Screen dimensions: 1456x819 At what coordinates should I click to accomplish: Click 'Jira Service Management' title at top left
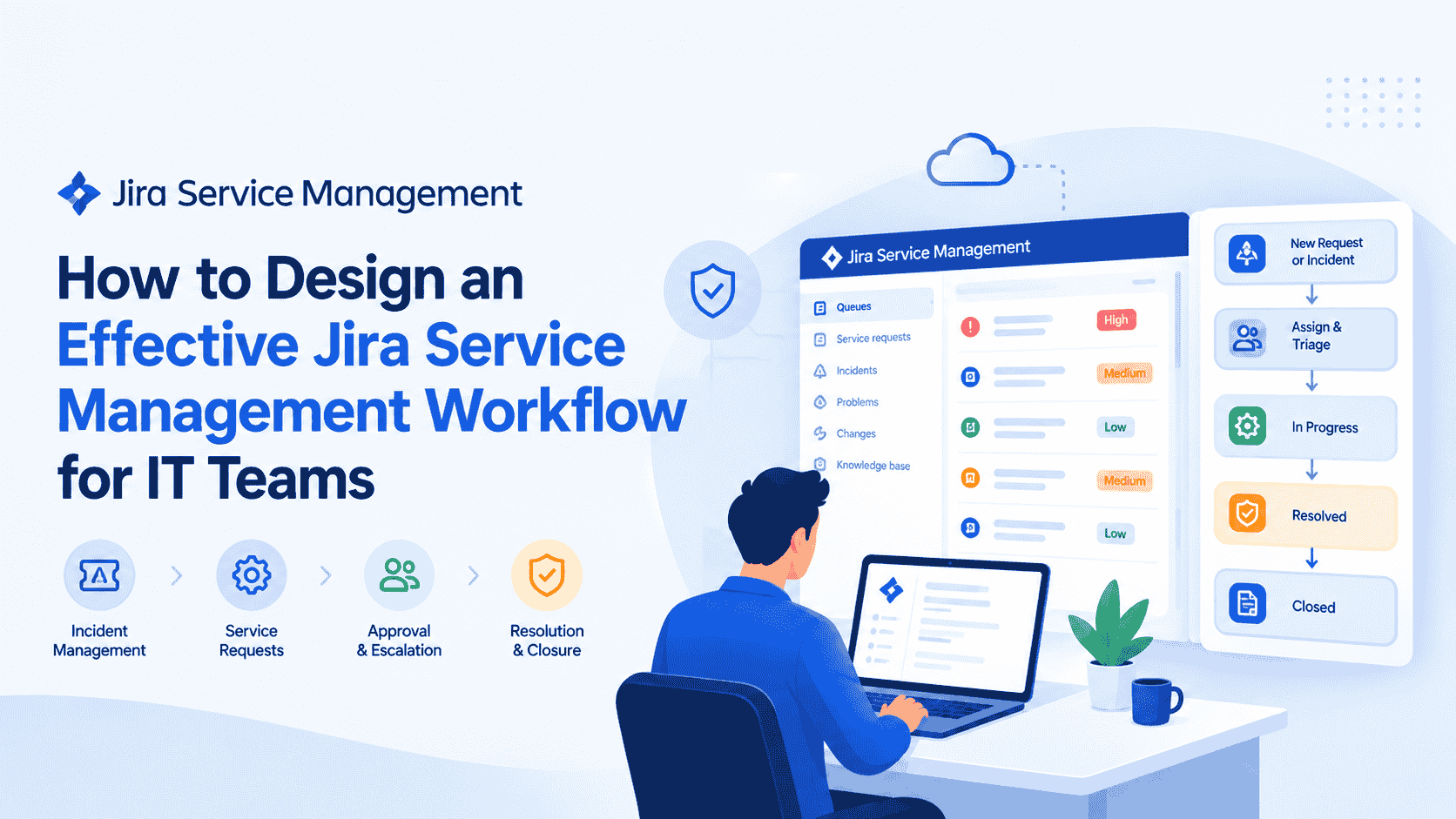tap(318, 194)
